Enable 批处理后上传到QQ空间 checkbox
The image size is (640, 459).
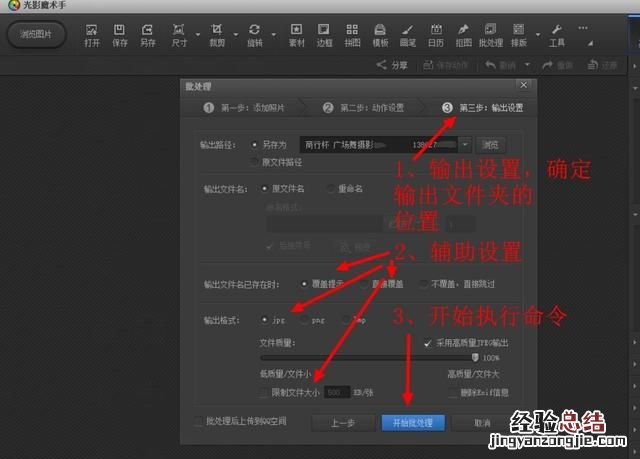(x=198, y=421)
